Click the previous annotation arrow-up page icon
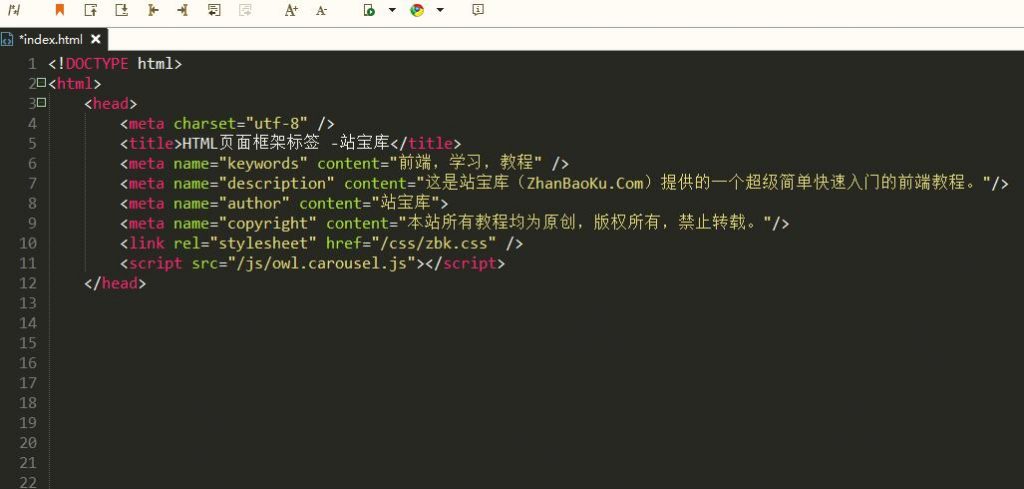This screenshot has width=1024, height=489. (x=91, y=10)
